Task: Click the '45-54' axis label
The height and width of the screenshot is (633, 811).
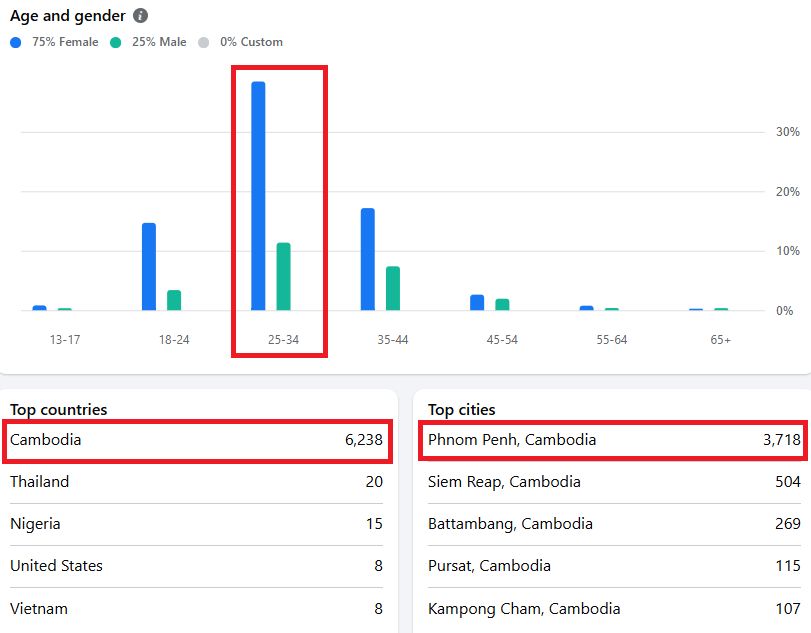Action: point(502,340)
